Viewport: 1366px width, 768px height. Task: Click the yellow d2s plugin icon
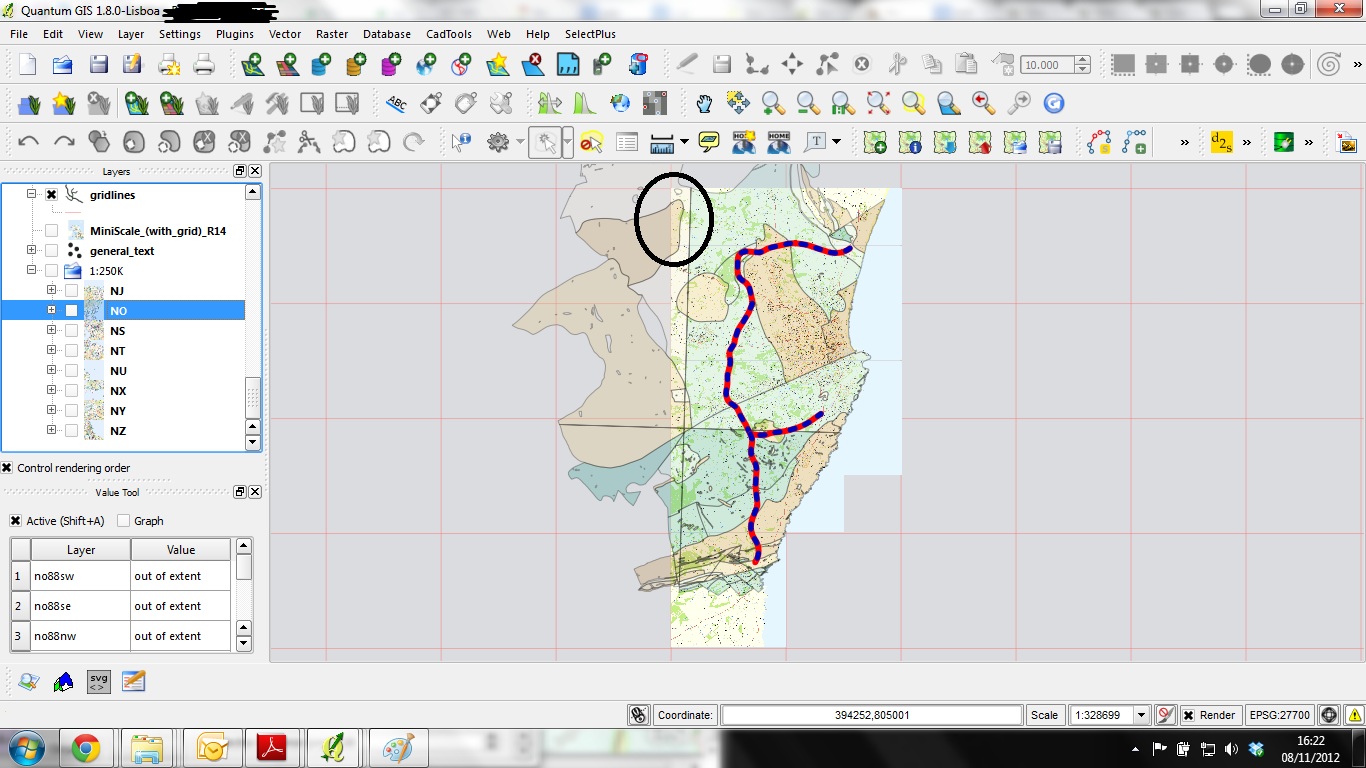point(1221,142)
